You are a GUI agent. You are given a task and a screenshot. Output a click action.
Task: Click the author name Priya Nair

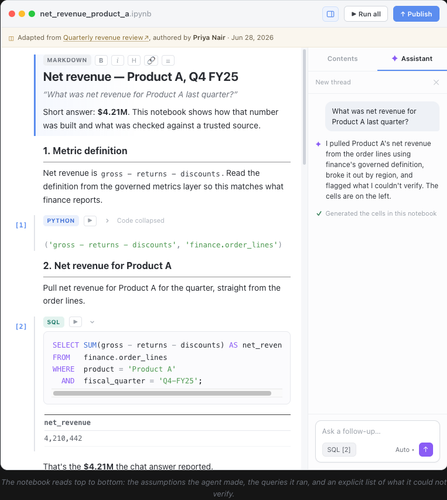[x=209, y=38]
